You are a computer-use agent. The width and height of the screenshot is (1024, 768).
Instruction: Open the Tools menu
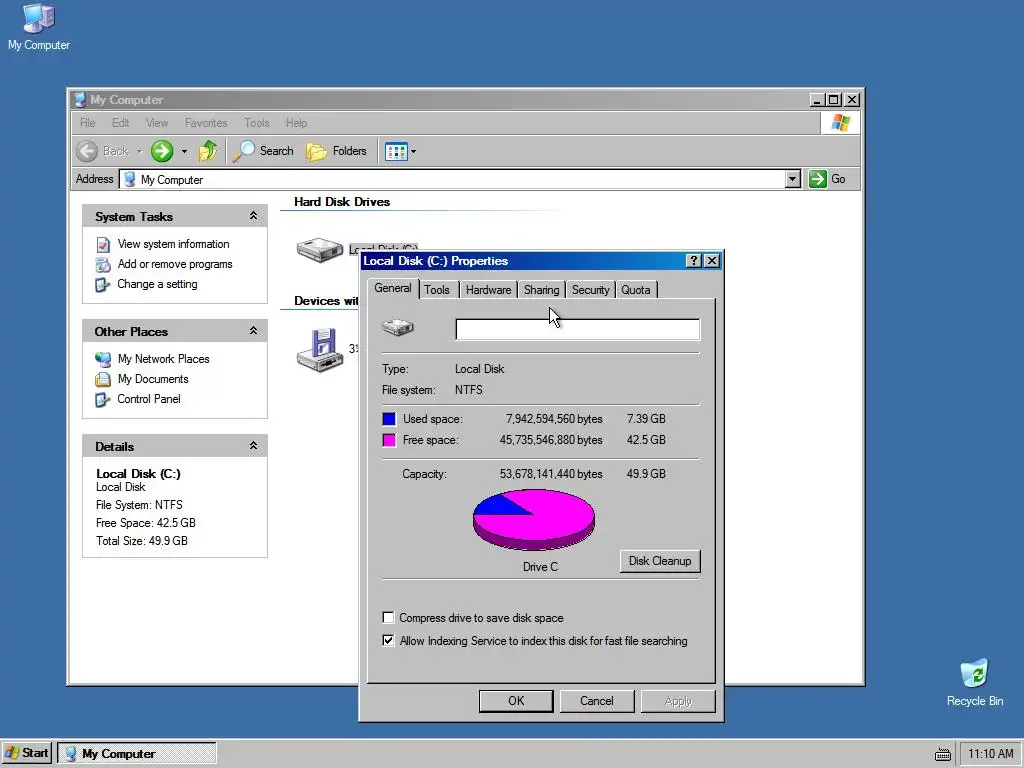coord(257,123)
